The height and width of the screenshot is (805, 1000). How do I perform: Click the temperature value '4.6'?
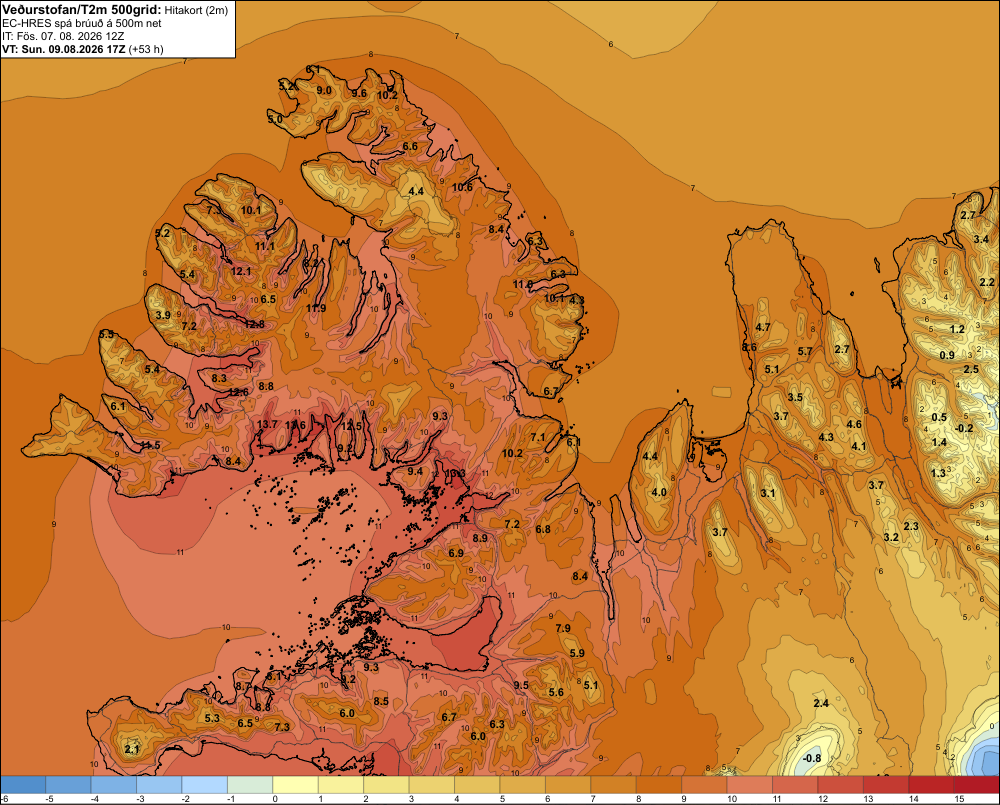coord(854,424)
